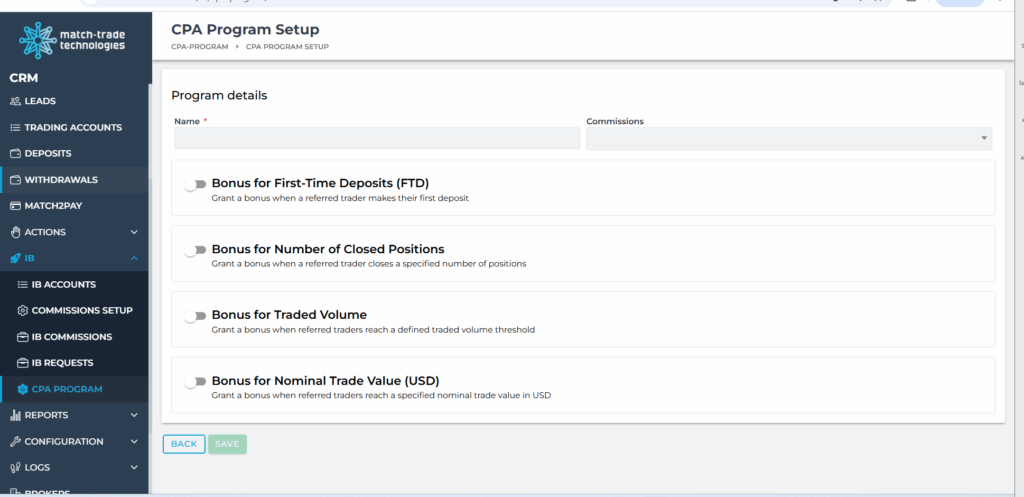Image resolution: width=1024 pixels, height=497 pixels.
Task: Click the Trading Accounts list icon
Action: (15, 128)
